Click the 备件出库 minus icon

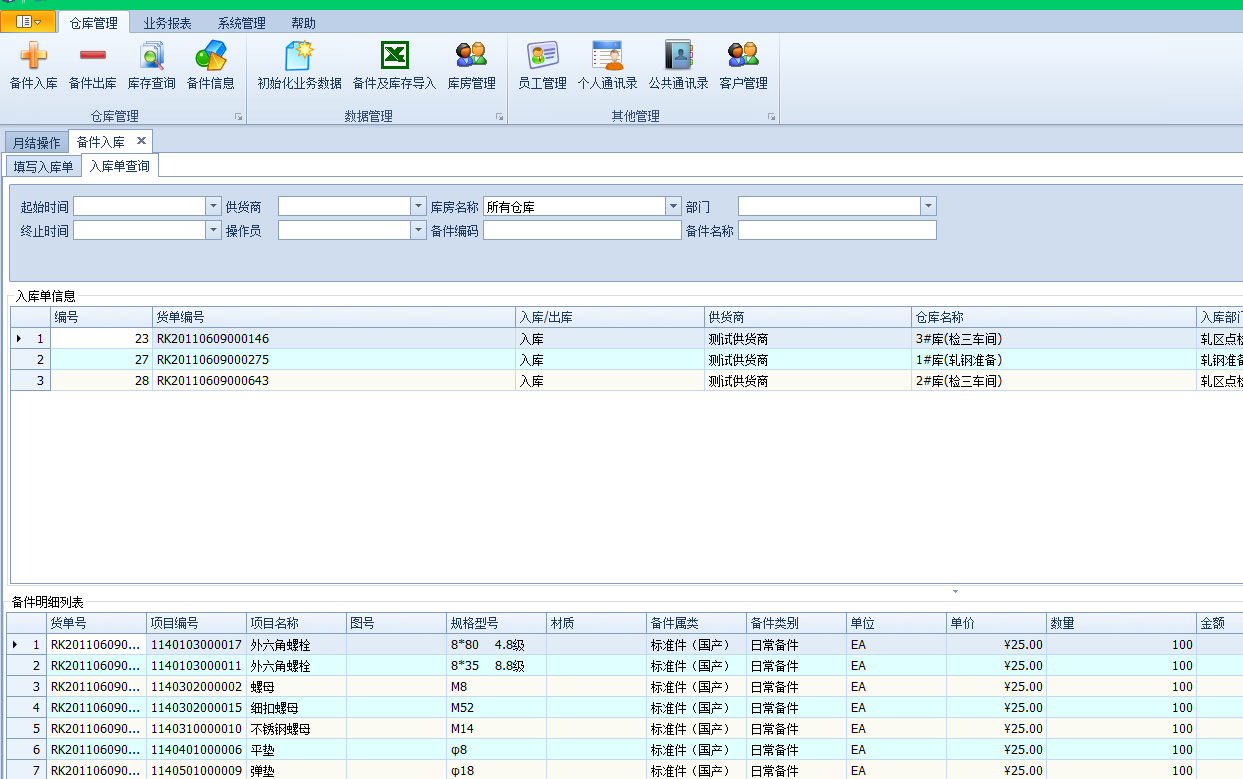[92, 56]
